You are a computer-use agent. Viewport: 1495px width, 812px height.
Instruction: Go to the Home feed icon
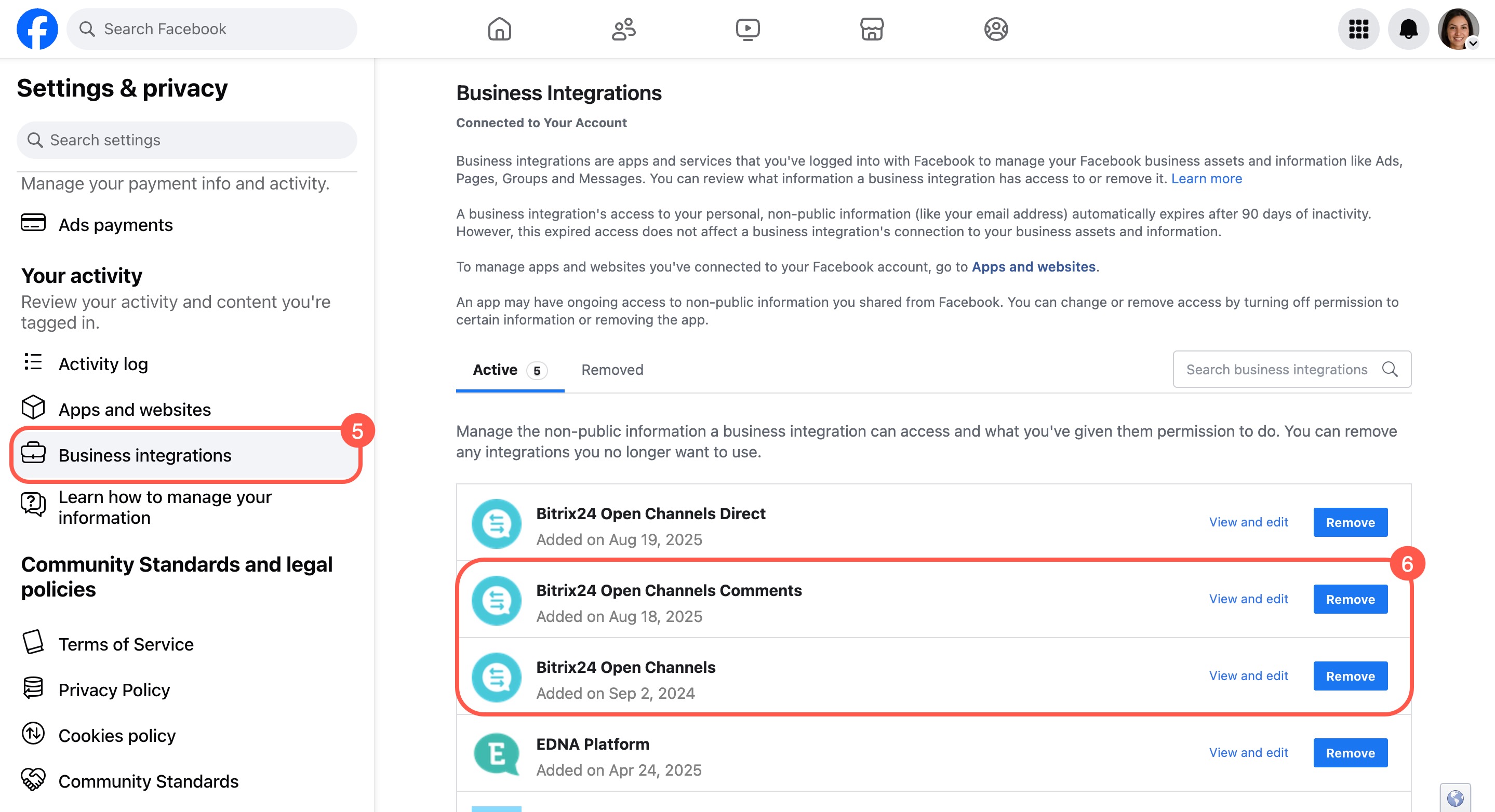pos(499,29)
